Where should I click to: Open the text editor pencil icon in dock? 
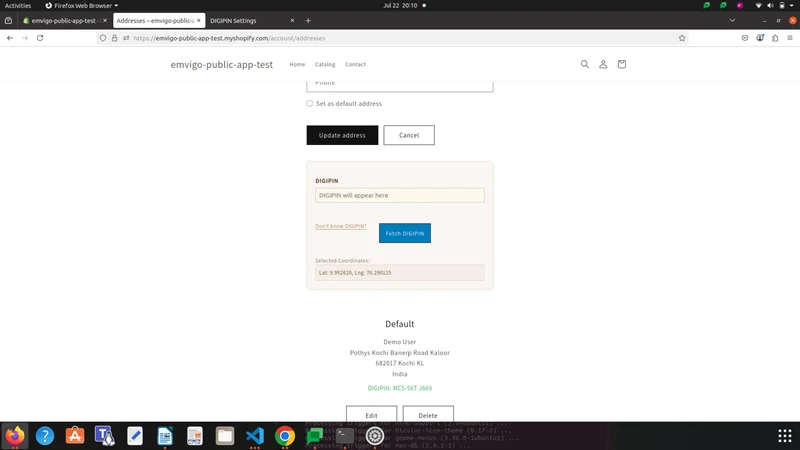point(135,436)
